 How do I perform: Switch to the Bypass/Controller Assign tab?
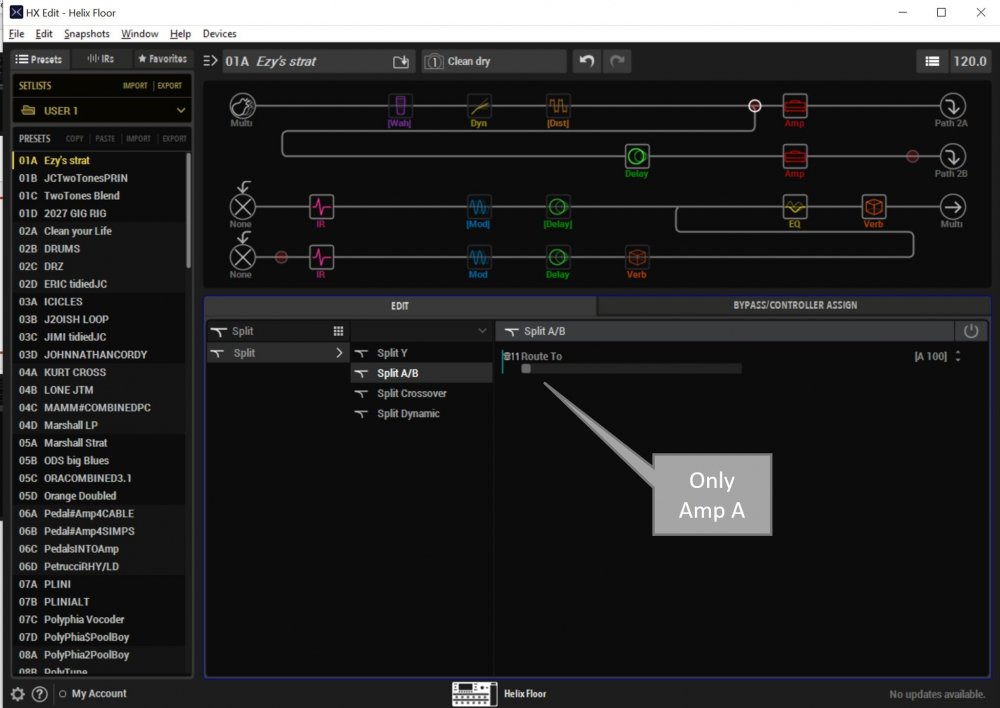click(x=795, y=306)
